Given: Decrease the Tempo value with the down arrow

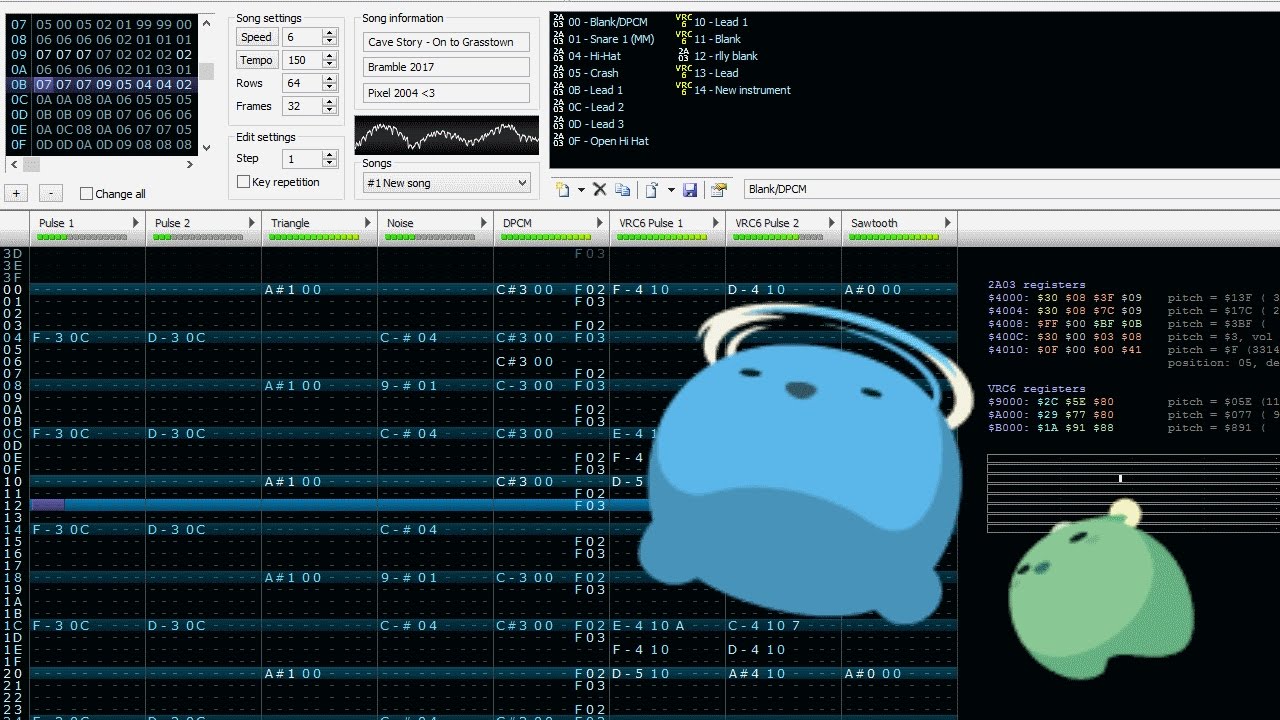Looking at the screenshot, I should click(x=330, y=65).
